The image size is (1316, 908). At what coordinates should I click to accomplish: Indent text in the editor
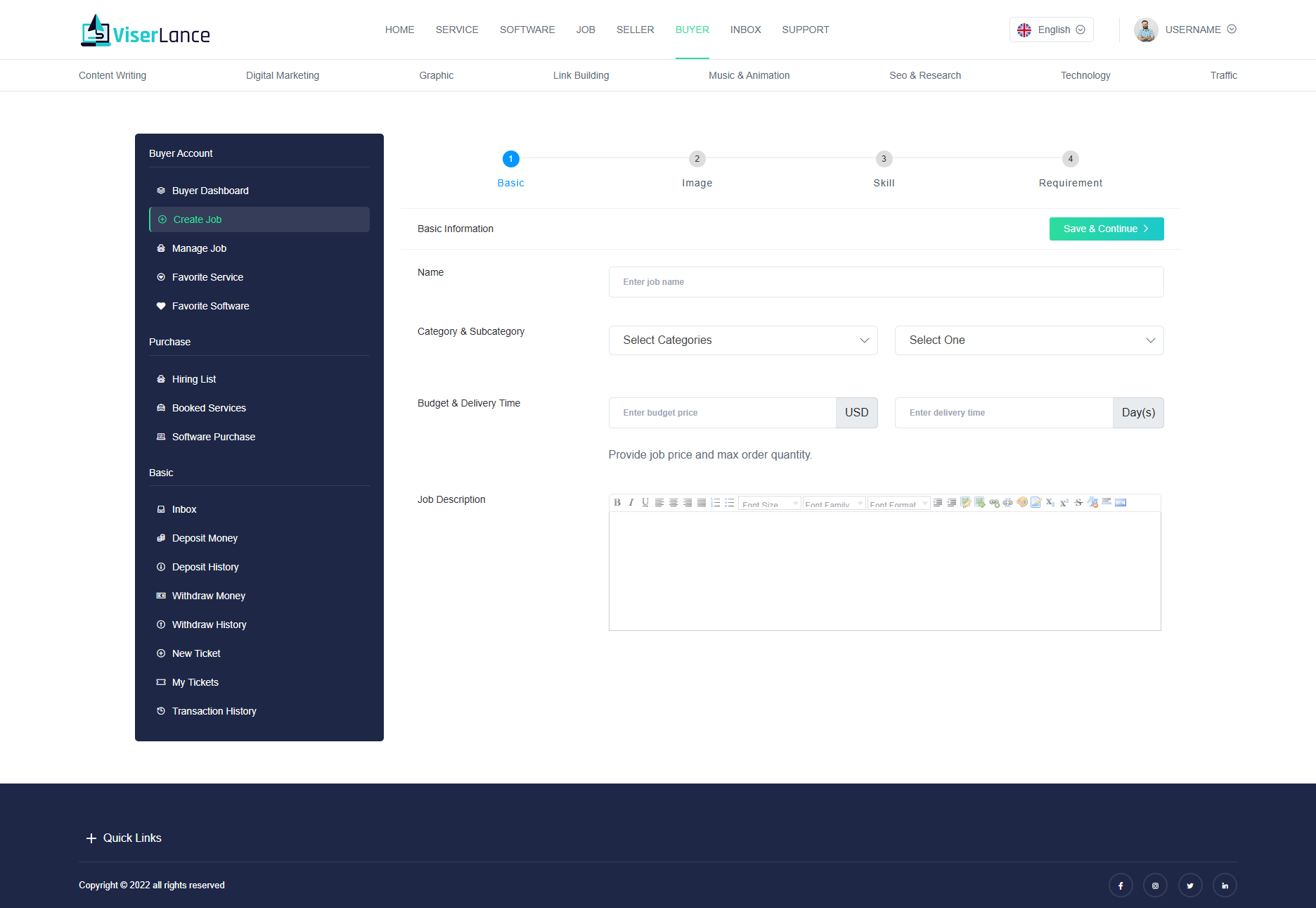(x=938, y=502)
